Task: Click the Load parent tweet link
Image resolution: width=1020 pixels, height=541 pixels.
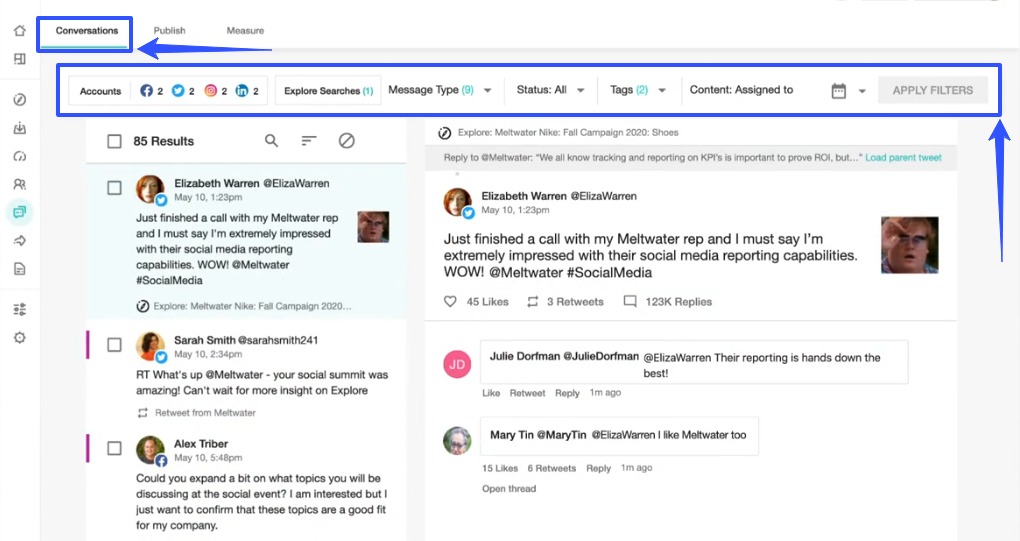Action: click(903, 158)
